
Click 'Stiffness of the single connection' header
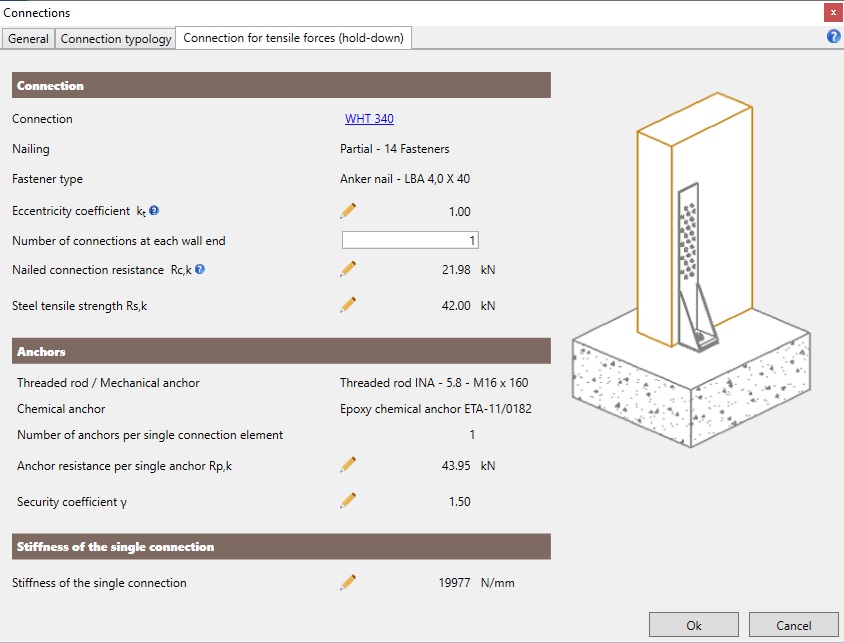click(x=281, y=547)
